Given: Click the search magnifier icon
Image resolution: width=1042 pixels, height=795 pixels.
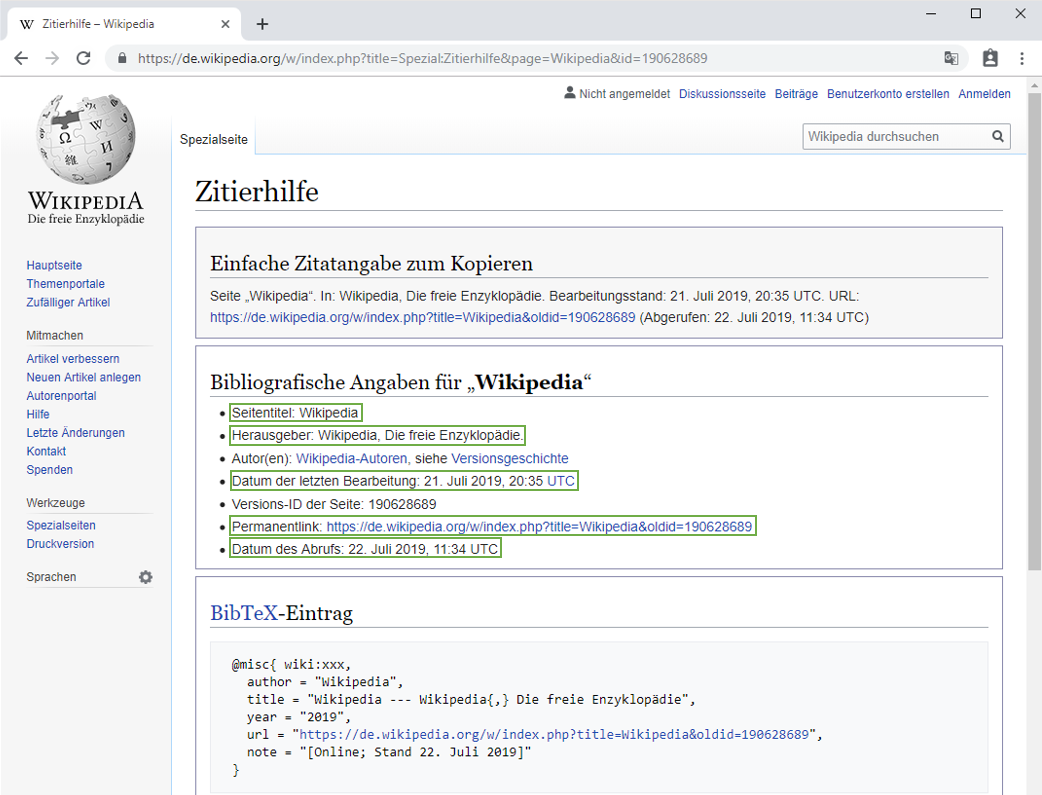Looking at the screenshot, I should click(997, 136).
